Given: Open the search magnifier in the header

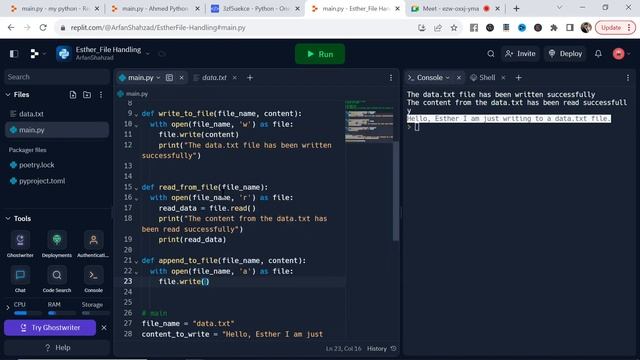Looking at the screenshot, I should (x=491, y=53).
